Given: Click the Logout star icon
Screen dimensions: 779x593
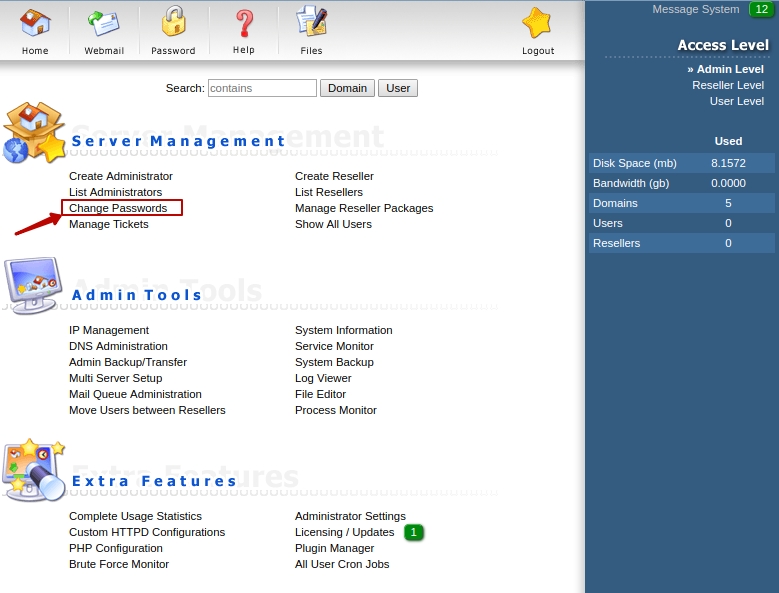Looking at the screenshot, I should 537,24.
